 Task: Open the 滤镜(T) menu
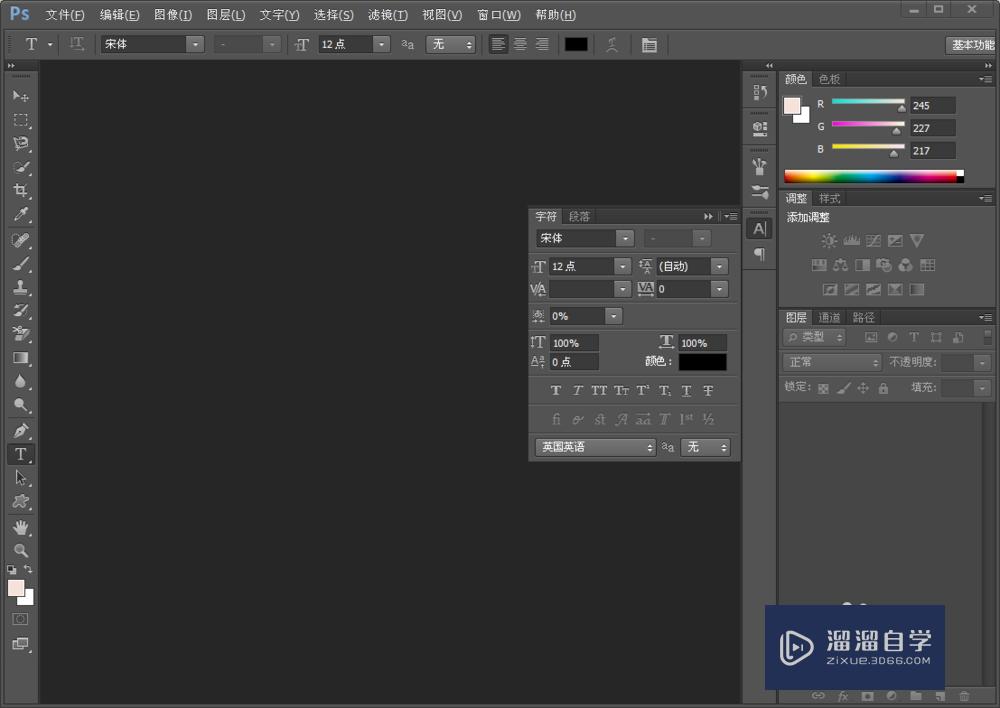coord(388,15)
